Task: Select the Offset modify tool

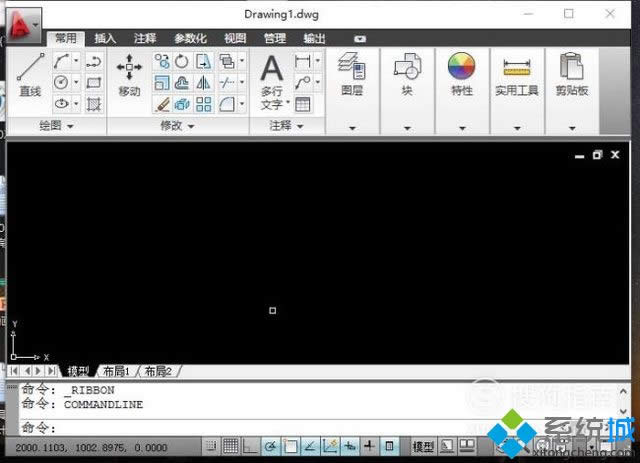Action: [182, 83]
